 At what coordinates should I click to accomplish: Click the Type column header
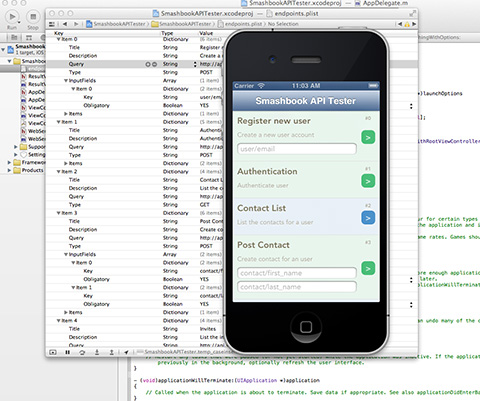167,33
